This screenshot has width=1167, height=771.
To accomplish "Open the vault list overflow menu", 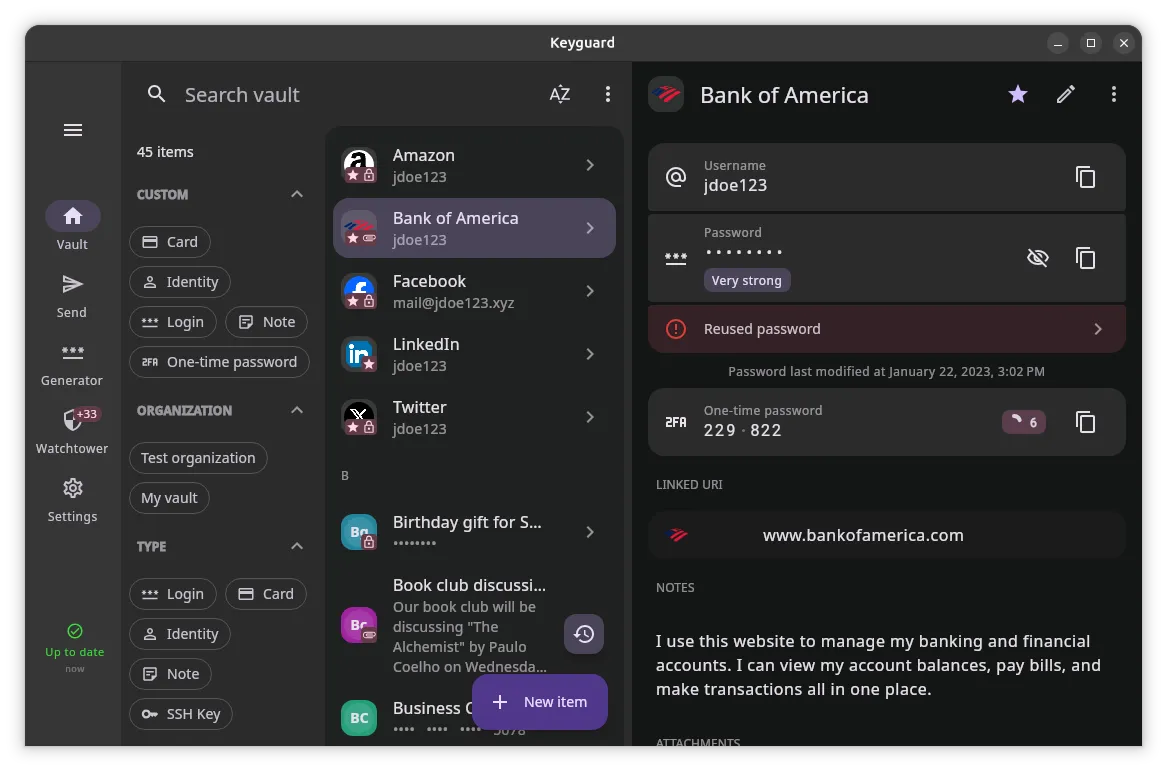I will point(607,95).
